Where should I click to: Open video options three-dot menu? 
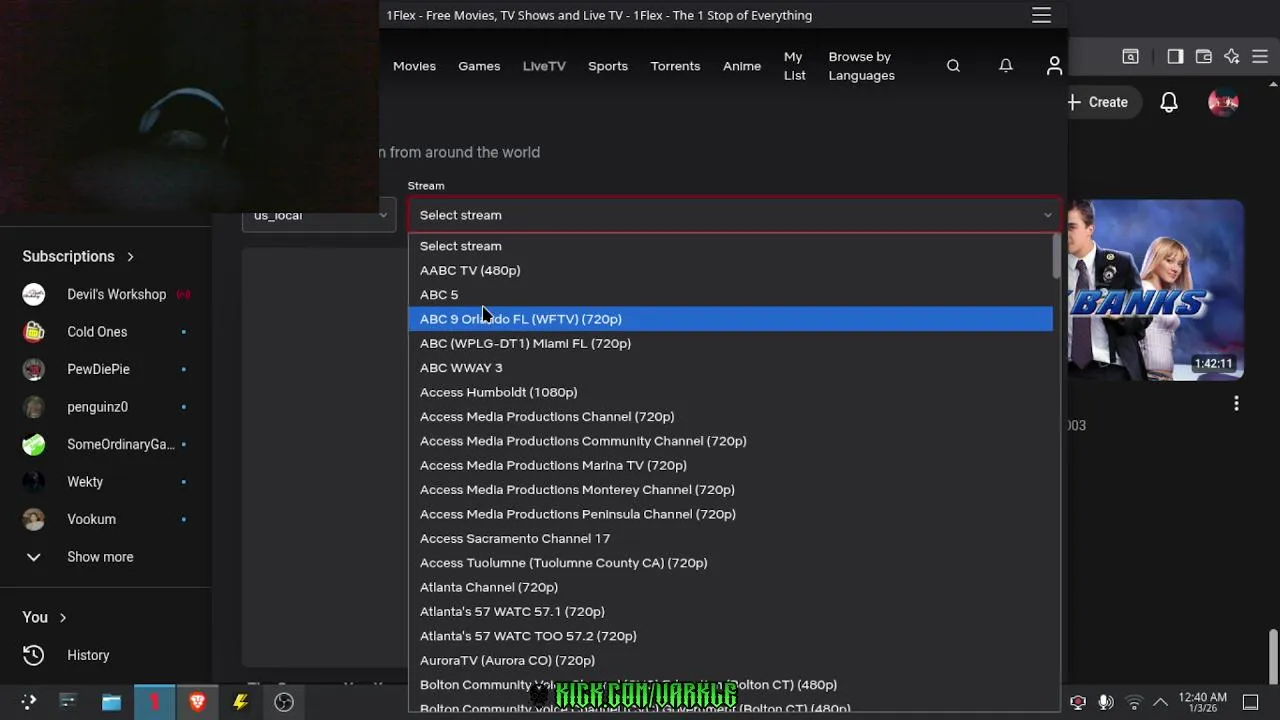(1236, 403)
